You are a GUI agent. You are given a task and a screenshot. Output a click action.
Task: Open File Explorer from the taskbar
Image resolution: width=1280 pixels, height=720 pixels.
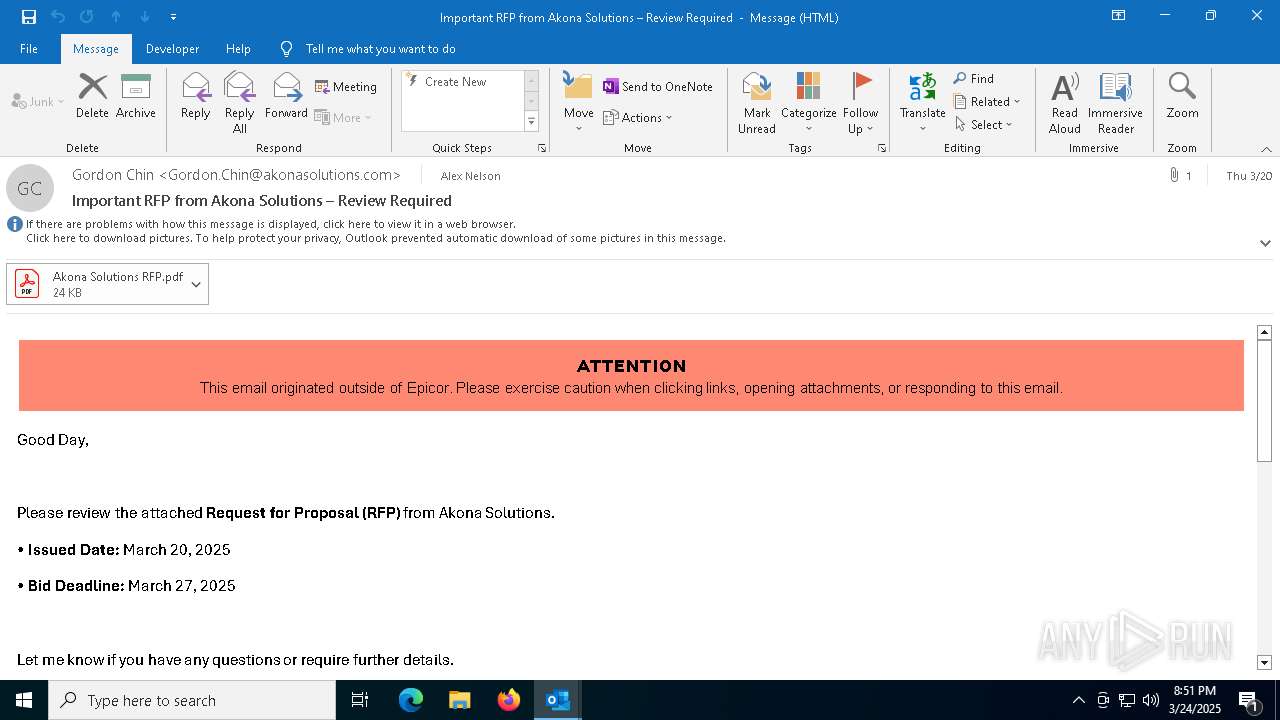pos(460,700)
